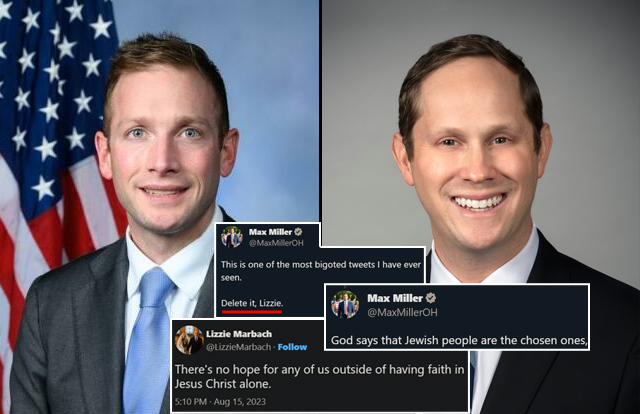The image size is (640, 414).
Task: Open the 5:10 PM Aug 15, 2023 timestamp
Action: [220, 402]
